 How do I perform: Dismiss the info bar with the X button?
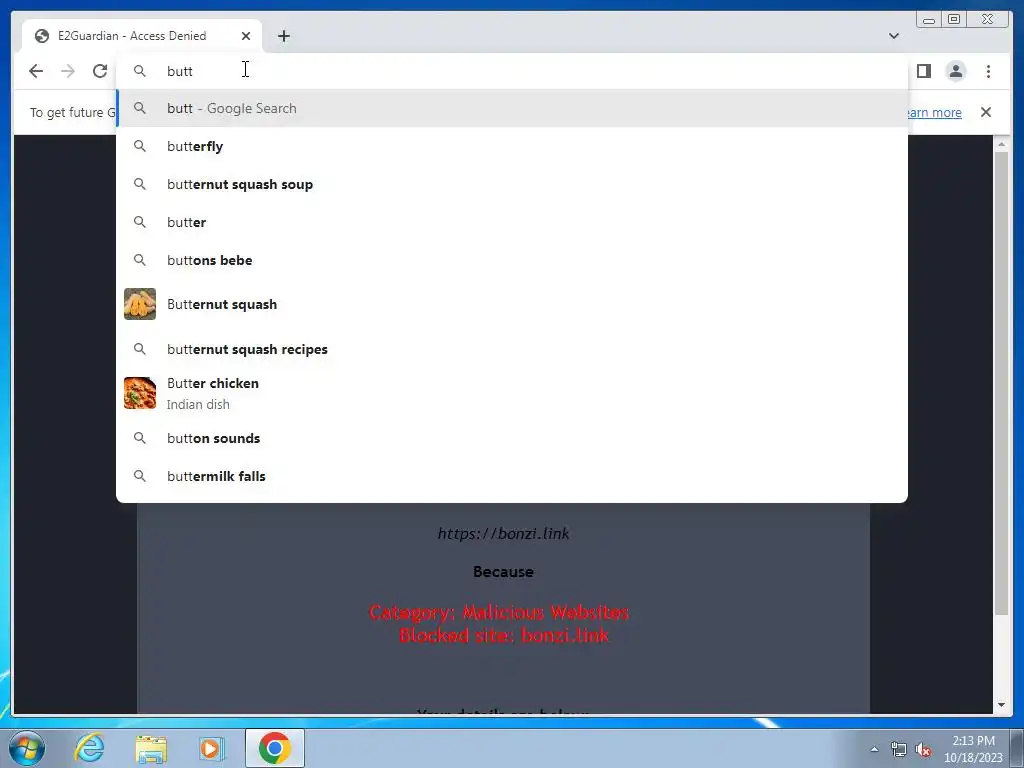coord(986,112)
